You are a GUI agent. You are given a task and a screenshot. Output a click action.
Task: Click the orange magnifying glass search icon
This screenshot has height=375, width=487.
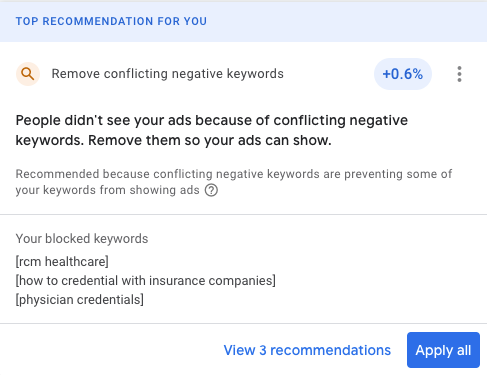click(28, 74)
